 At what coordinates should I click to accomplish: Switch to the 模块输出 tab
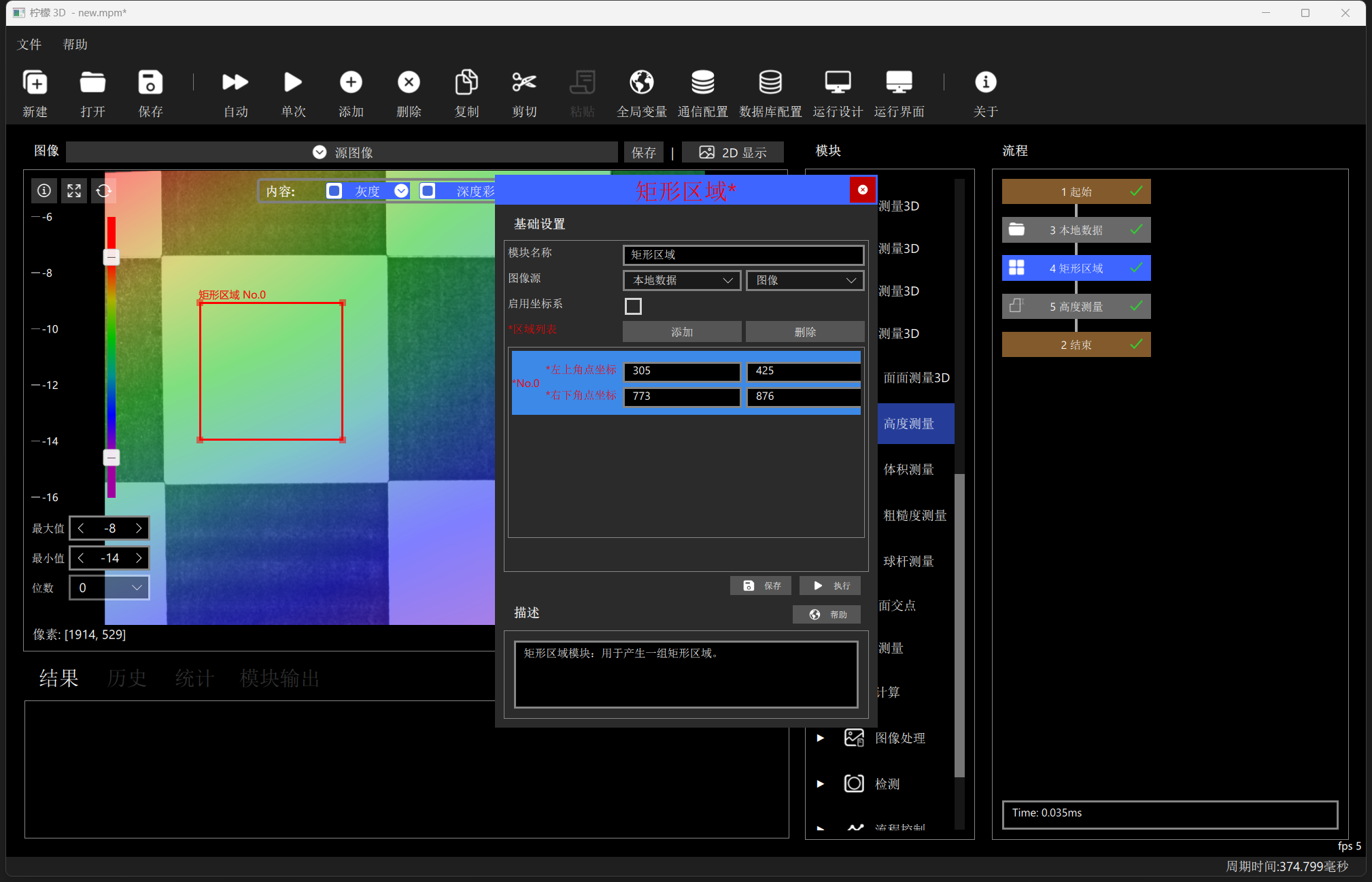click(x=279, y=678)
